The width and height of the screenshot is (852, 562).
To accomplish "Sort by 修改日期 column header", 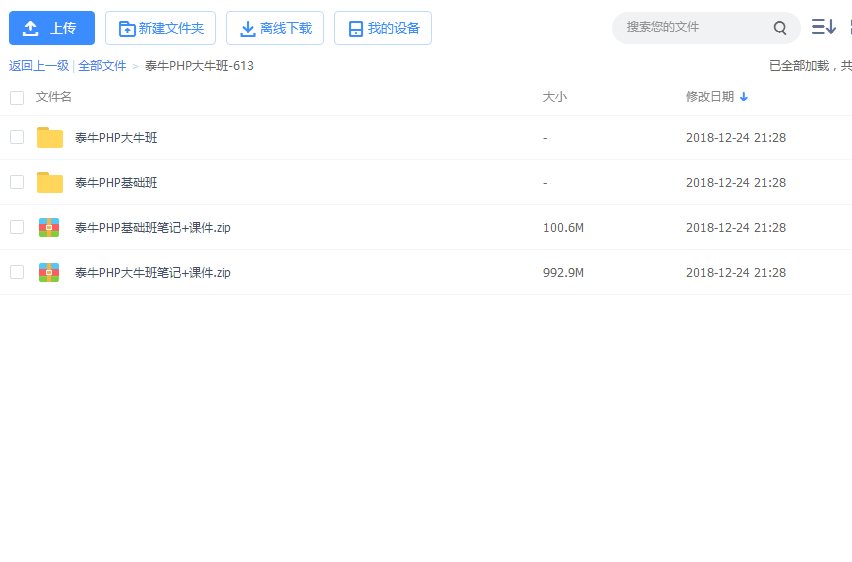I will (x=710, y=97).
